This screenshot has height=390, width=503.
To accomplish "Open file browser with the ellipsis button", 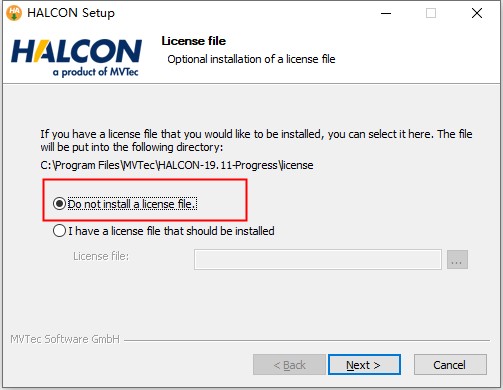I will pos(457,259).
